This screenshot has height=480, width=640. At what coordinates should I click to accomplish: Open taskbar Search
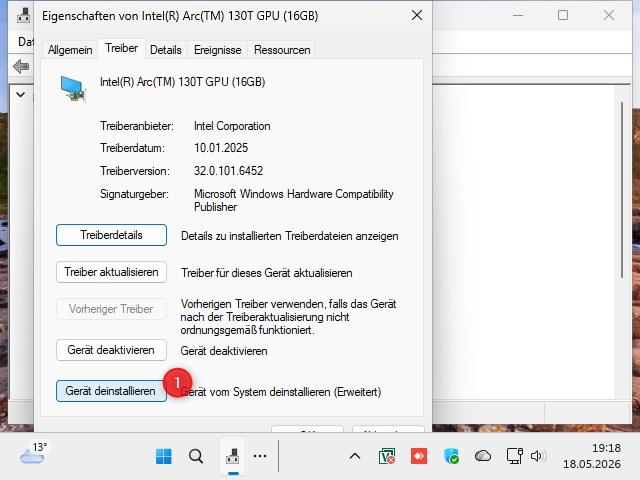(196, 456)
